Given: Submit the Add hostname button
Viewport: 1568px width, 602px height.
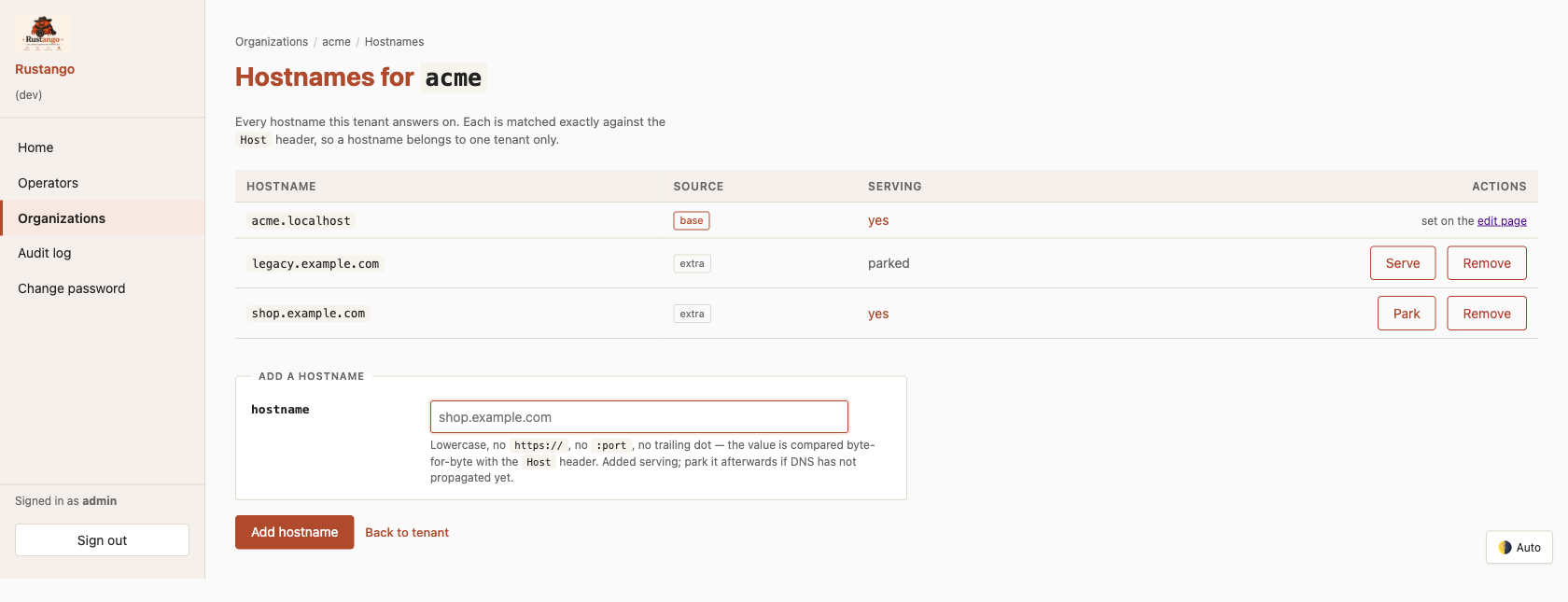Looking at the screenshot, I should 294,532.
